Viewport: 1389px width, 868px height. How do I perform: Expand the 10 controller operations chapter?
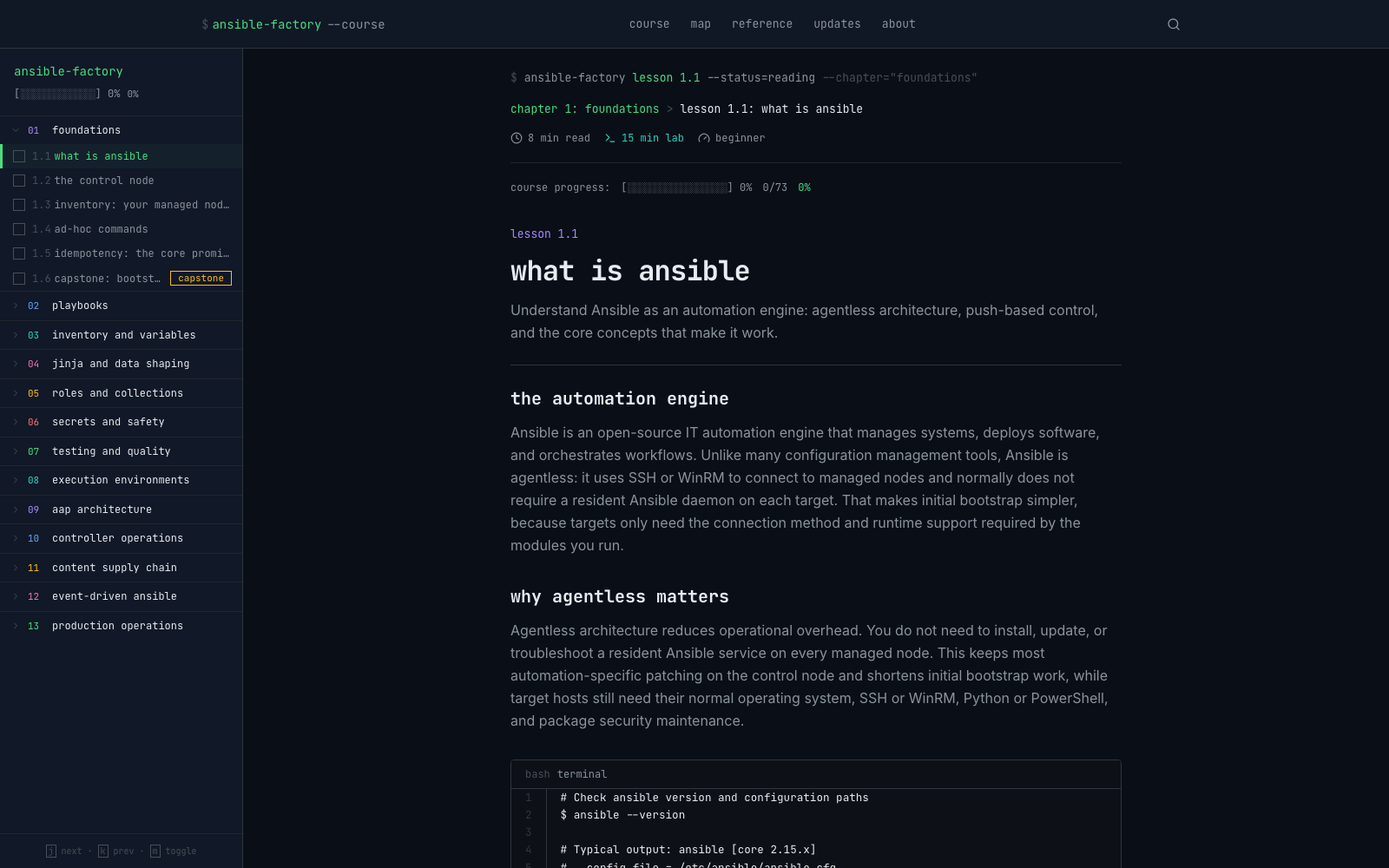pyautogui.click(x=121, y=538)
